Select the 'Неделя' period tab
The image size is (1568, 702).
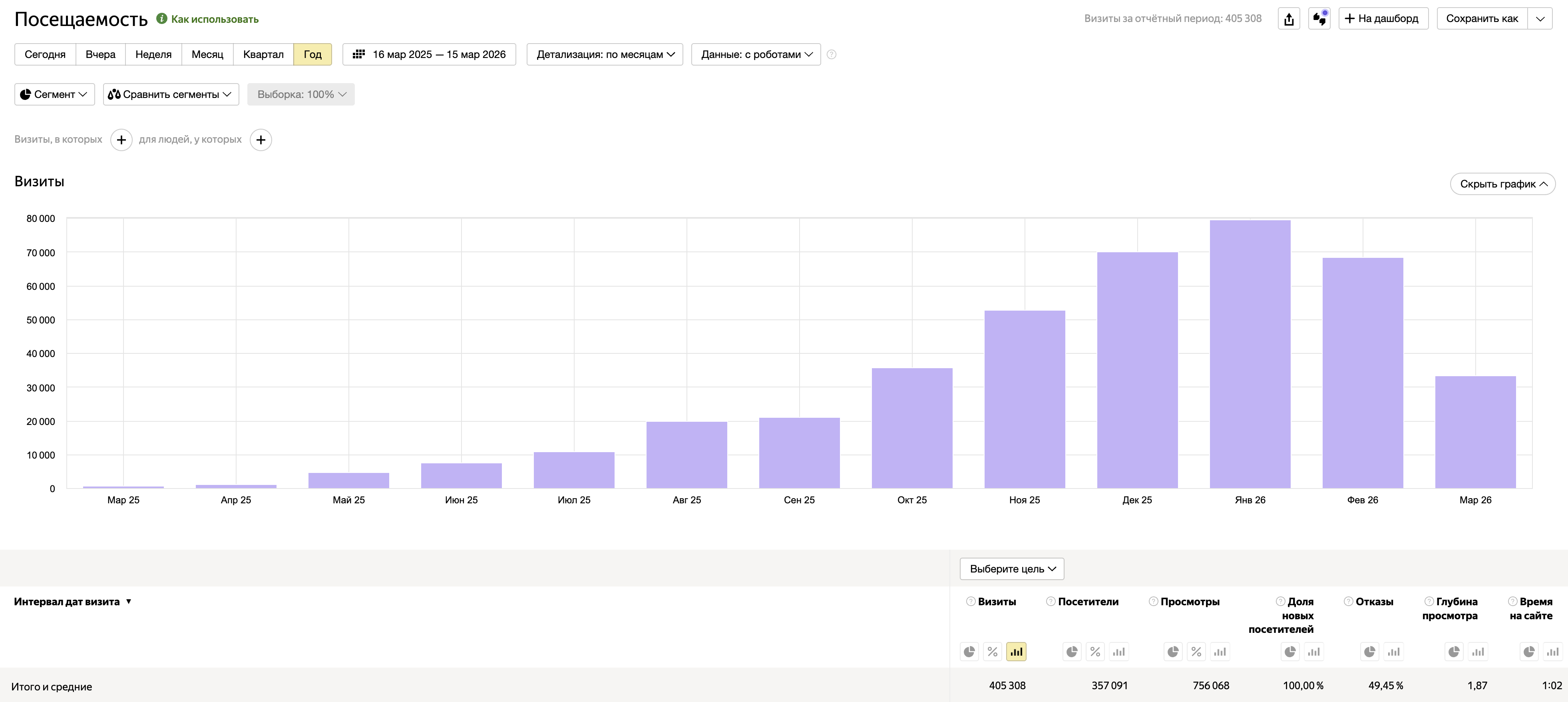(x=153, y=55)
